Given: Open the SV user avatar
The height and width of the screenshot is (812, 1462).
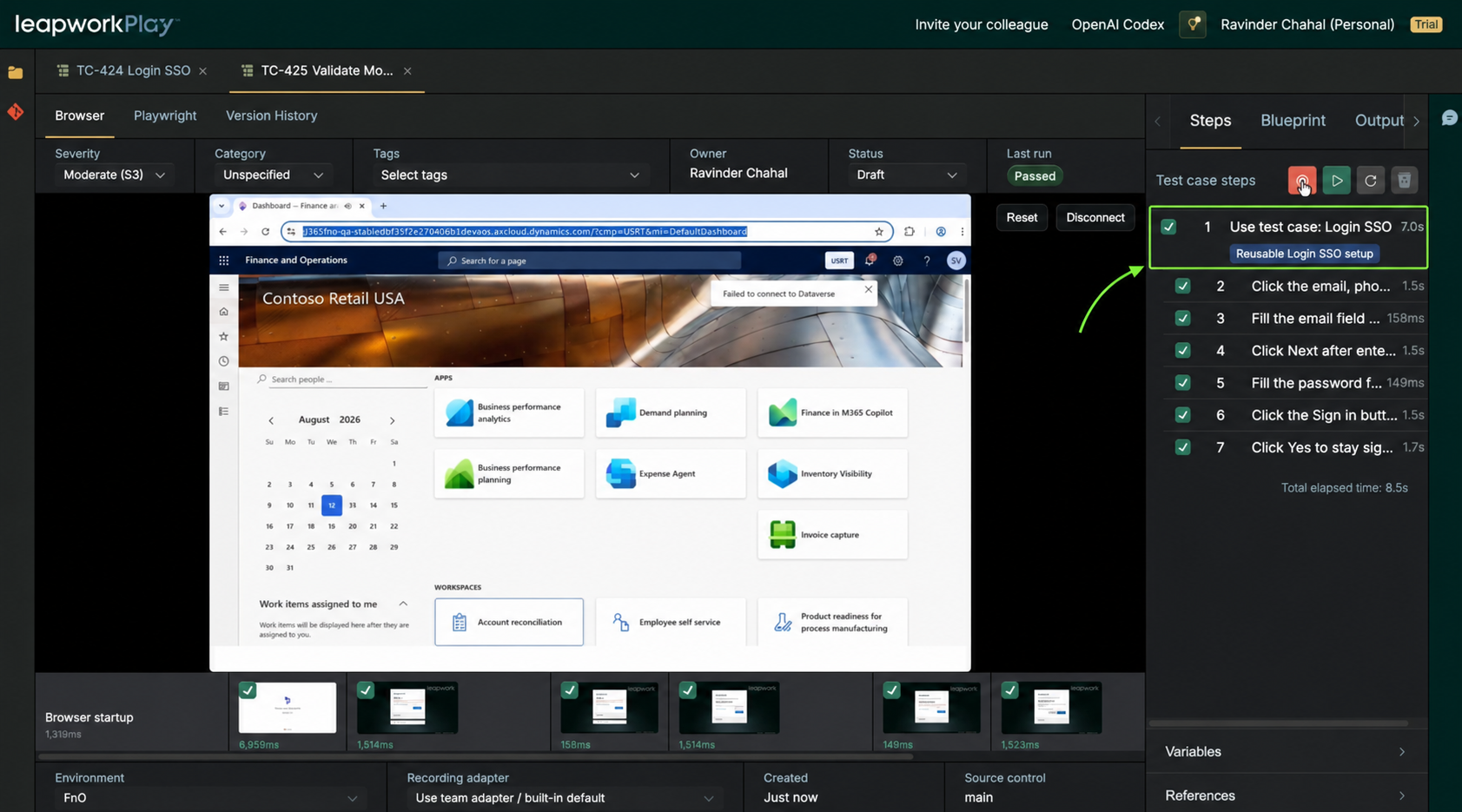Looking at the screenshot, I should tap(956, 261).
